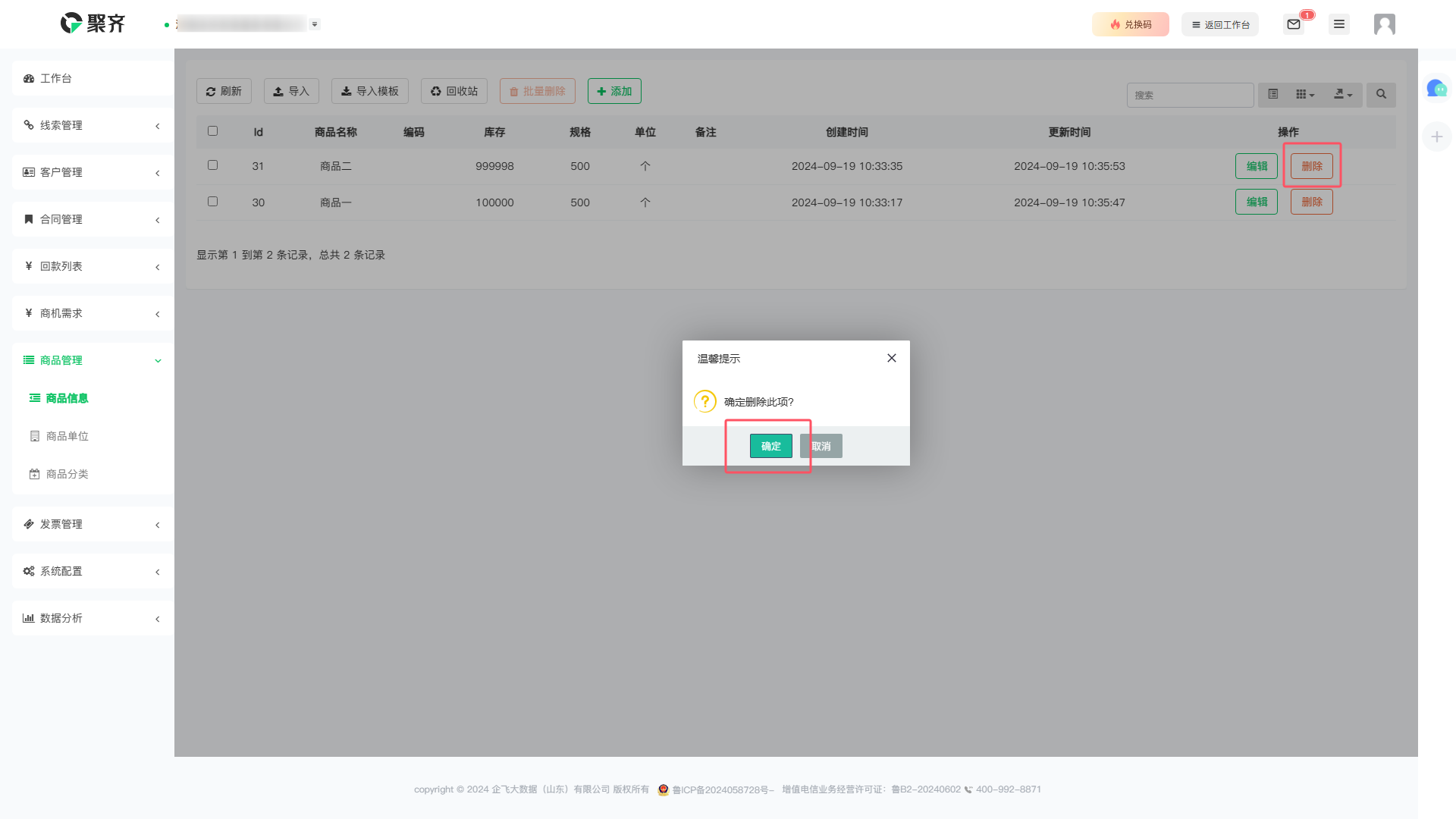Open the export data dropdown
Image resolution: width=1456 pixels, height=819 pixels.
point(1343,94)
